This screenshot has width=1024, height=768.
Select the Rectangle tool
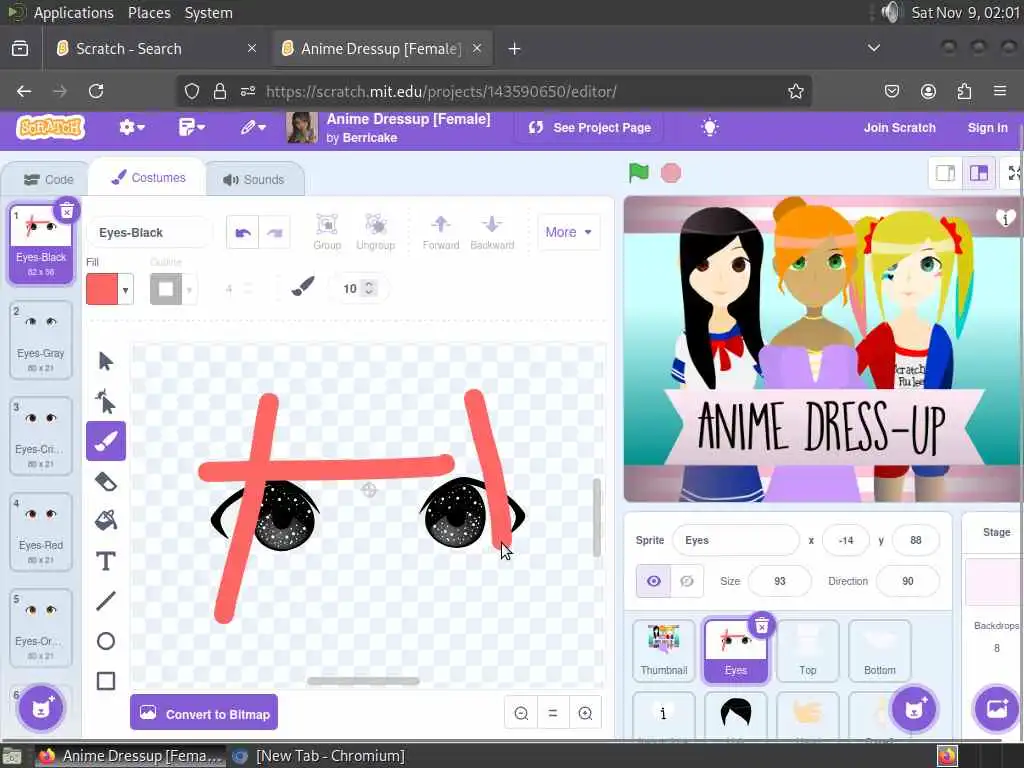pyautogui.click(x=106, y=680)
